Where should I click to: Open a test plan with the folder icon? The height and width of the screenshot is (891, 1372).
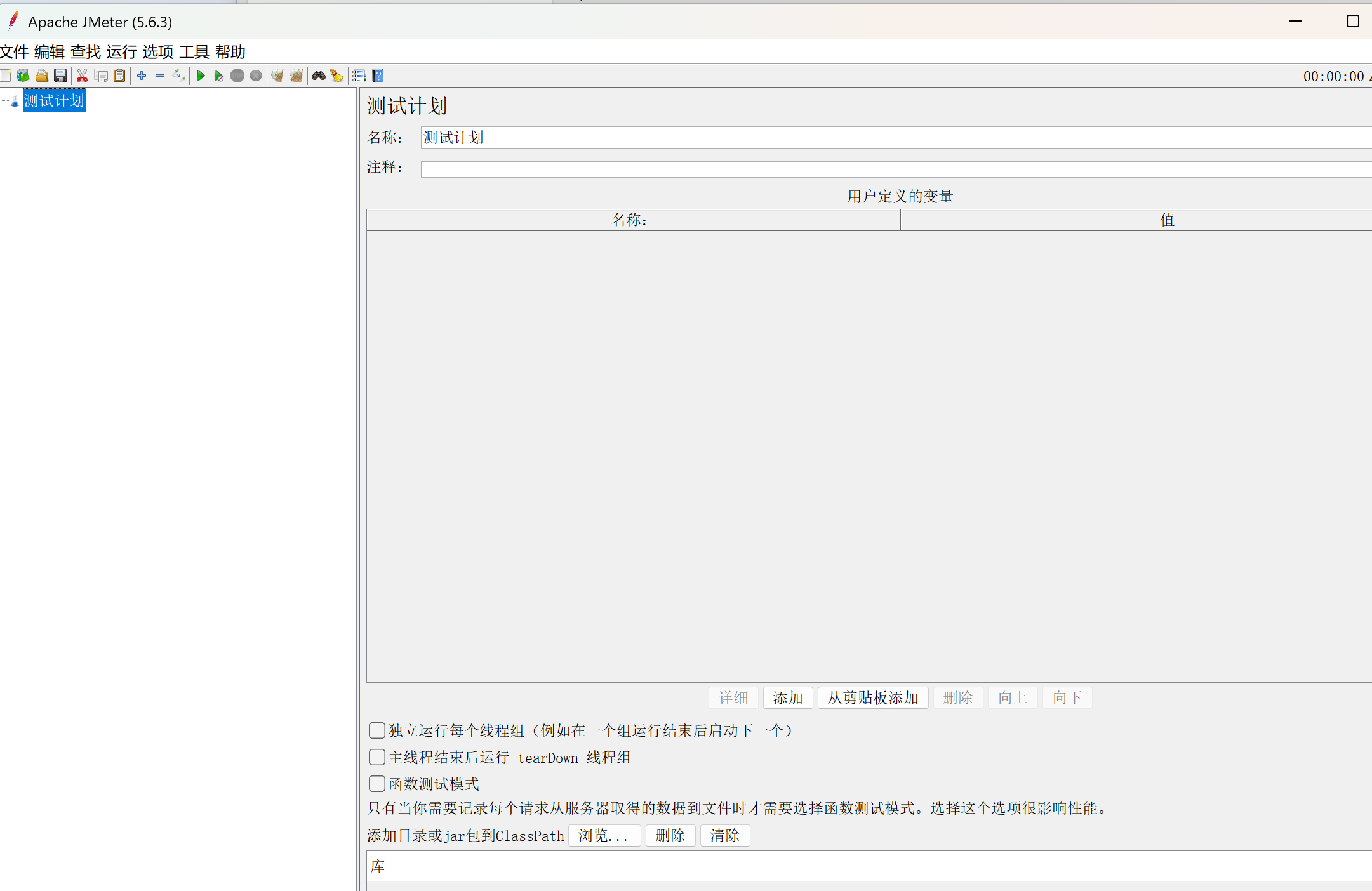[x=41, y=76]
